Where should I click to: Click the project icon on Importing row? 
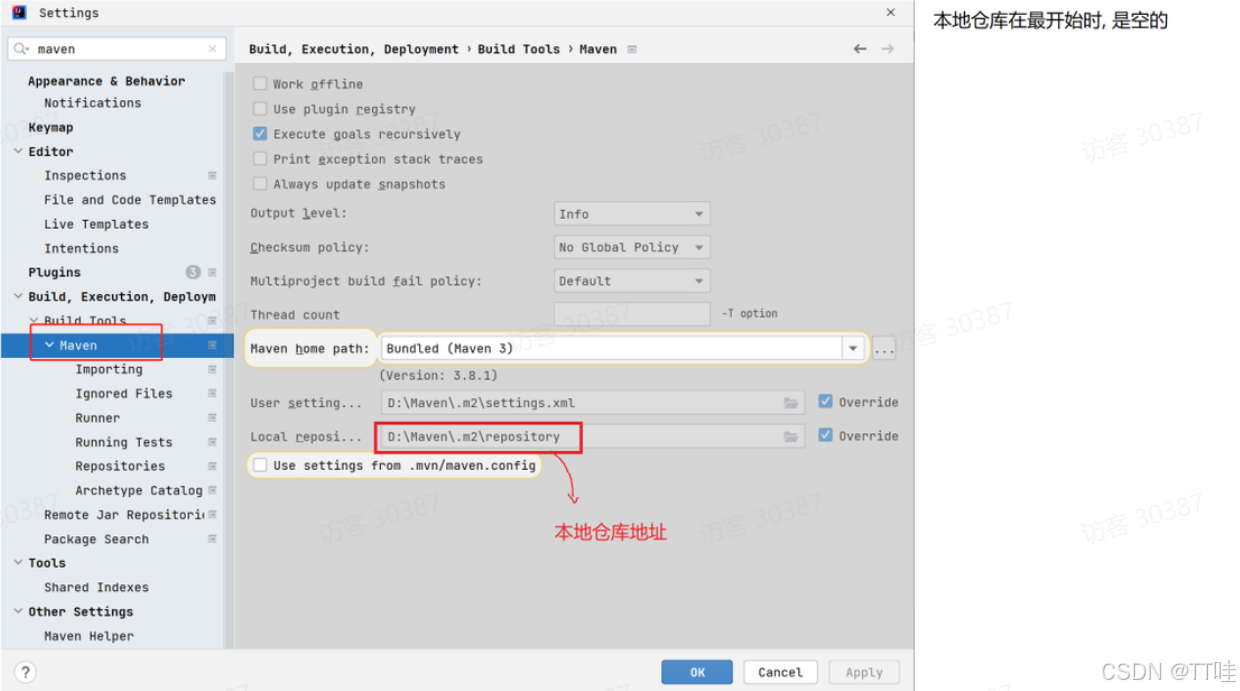click(x=212, y=369)
